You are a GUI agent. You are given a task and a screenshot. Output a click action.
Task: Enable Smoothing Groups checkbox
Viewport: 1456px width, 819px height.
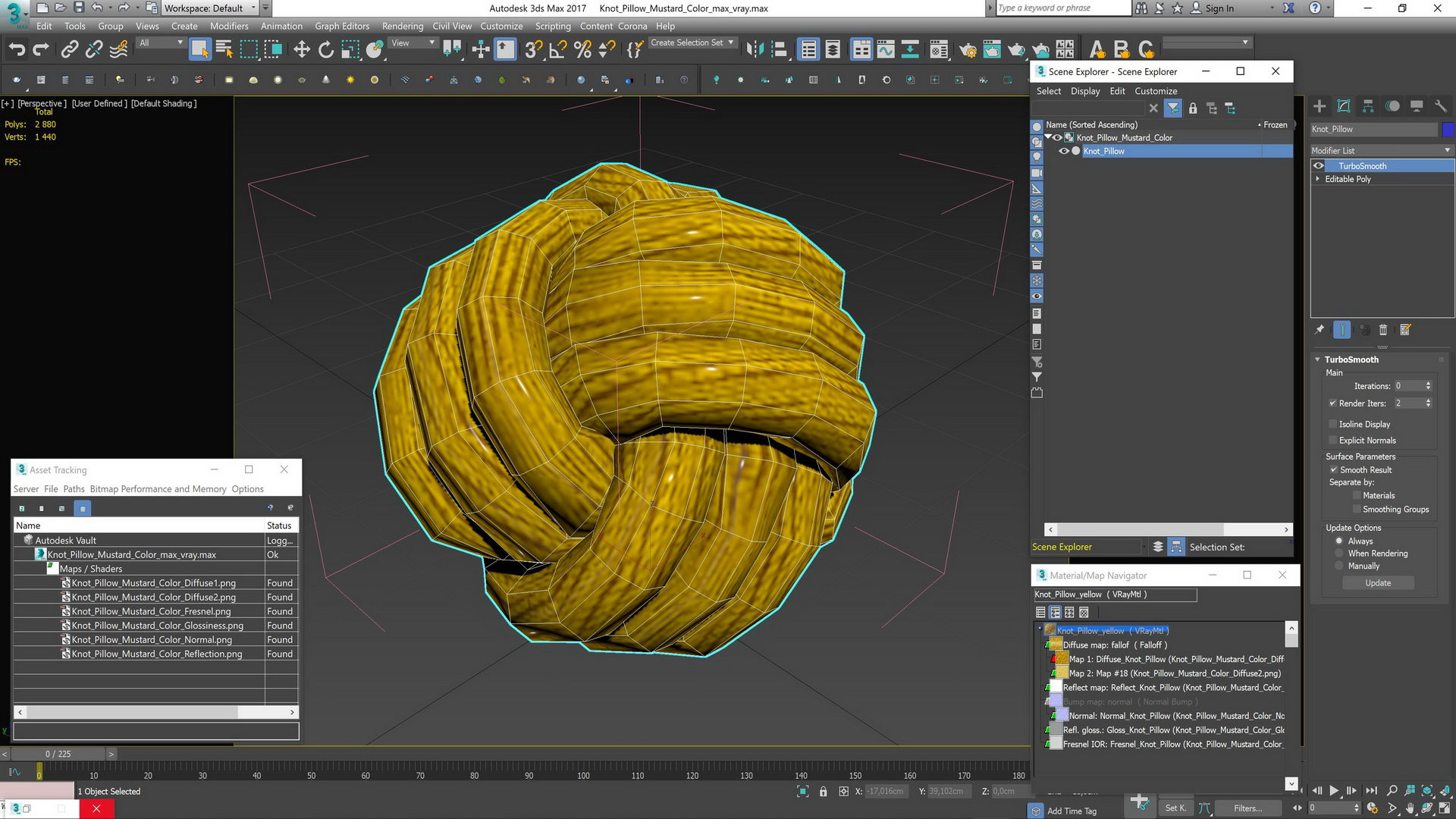click(1357, 509)
